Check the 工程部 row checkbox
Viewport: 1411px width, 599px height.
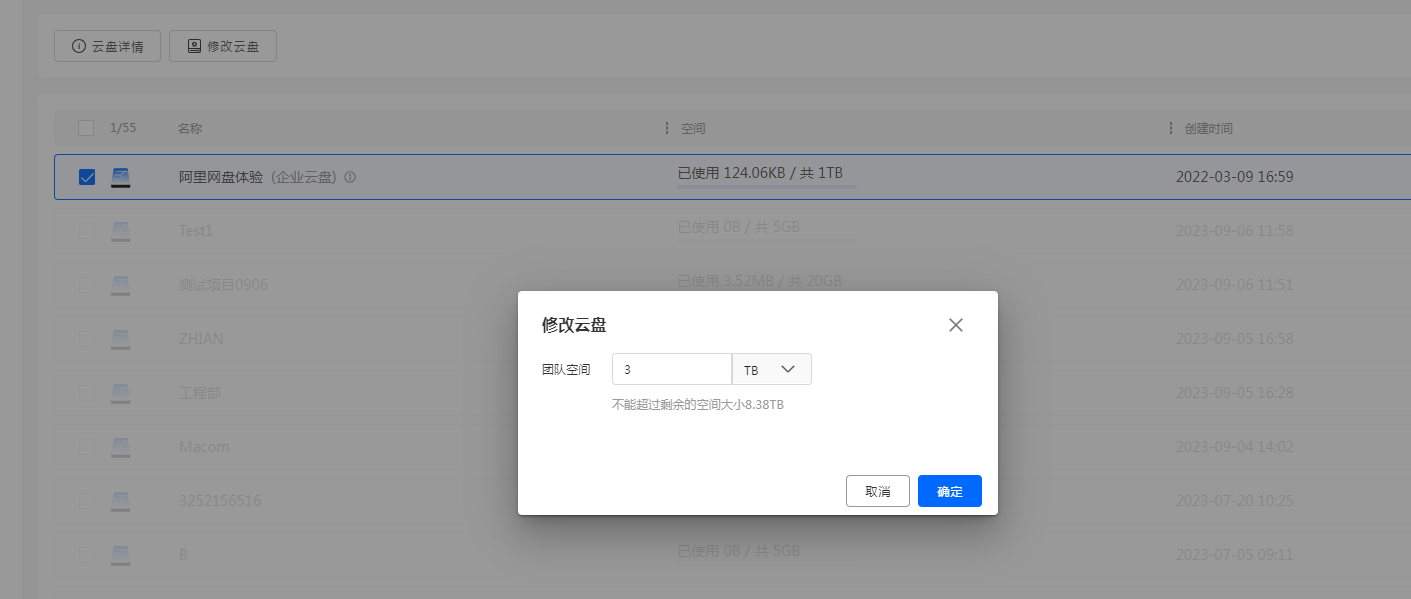tap(87, 393)
